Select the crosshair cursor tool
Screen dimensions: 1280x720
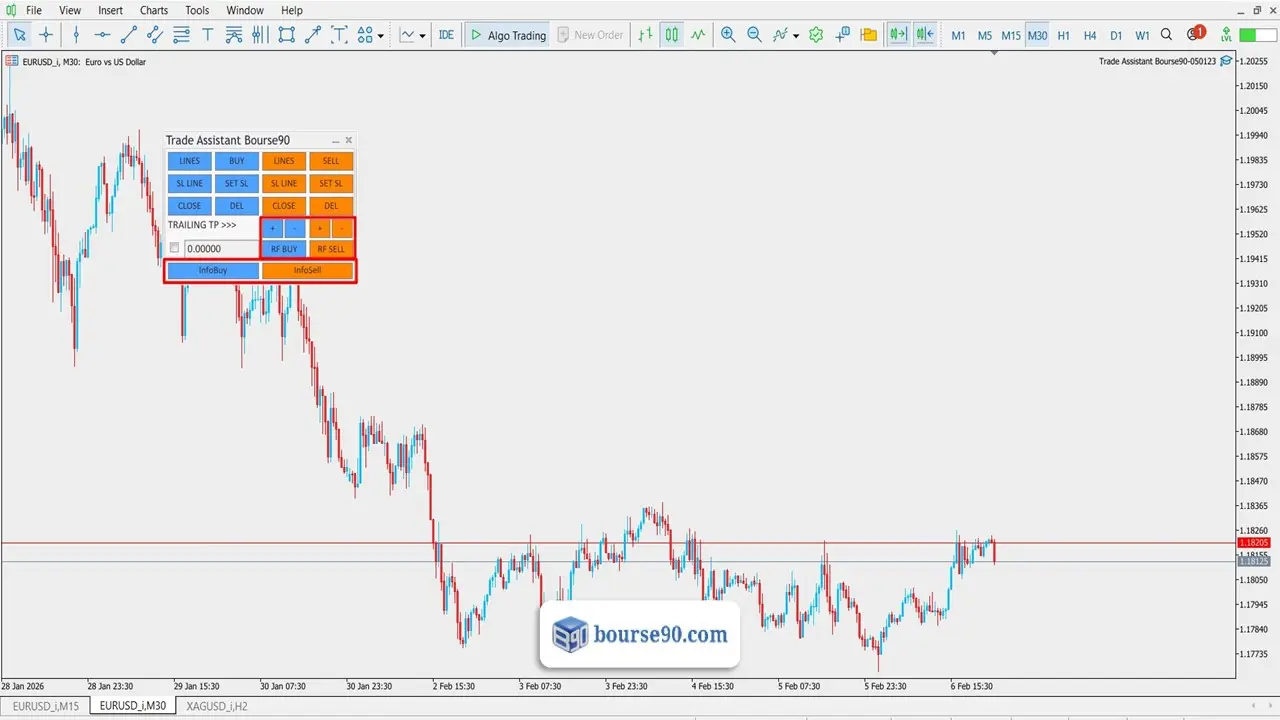(46, 35)
